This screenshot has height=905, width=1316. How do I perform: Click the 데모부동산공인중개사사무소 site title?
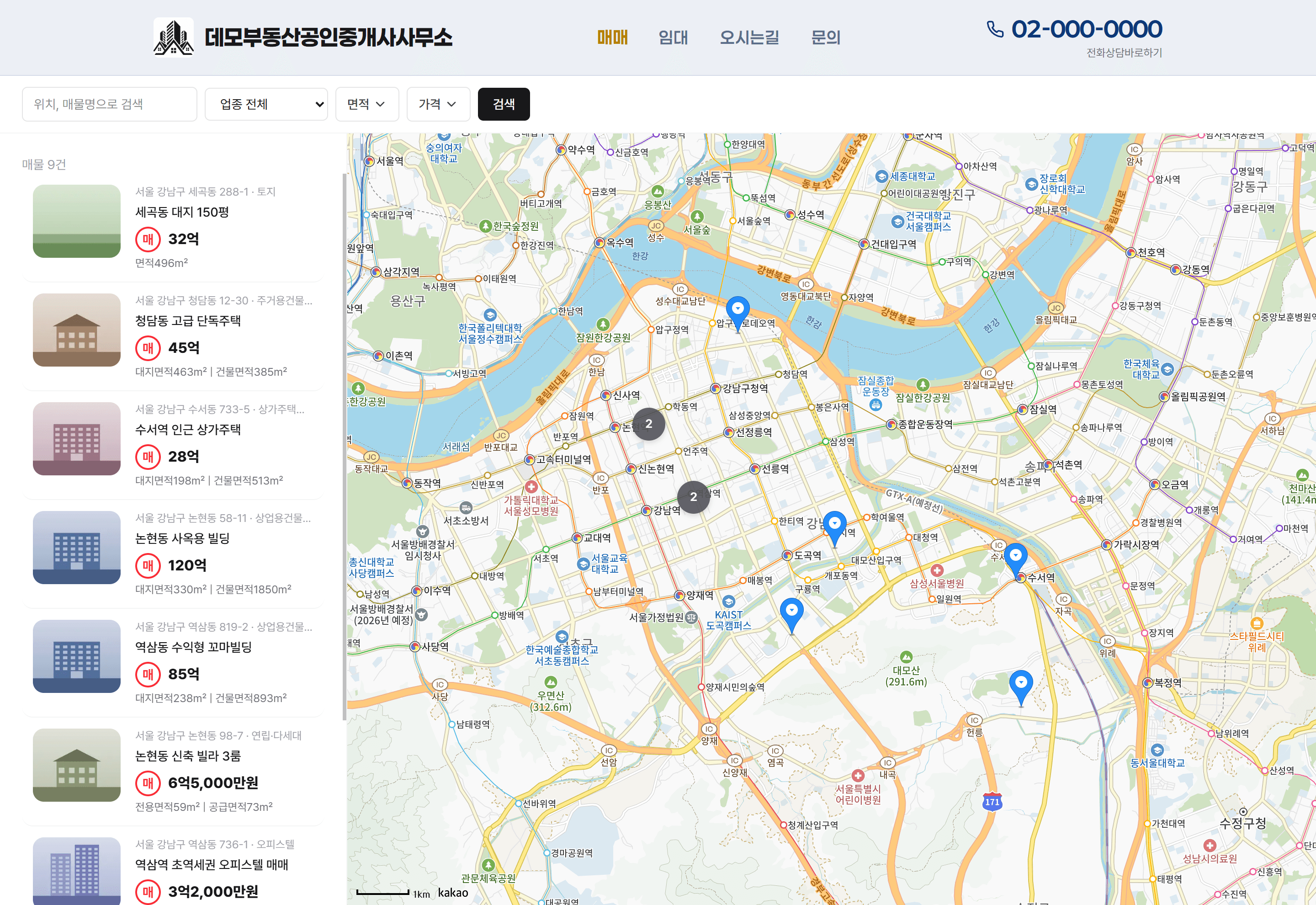tap(328, 37)
